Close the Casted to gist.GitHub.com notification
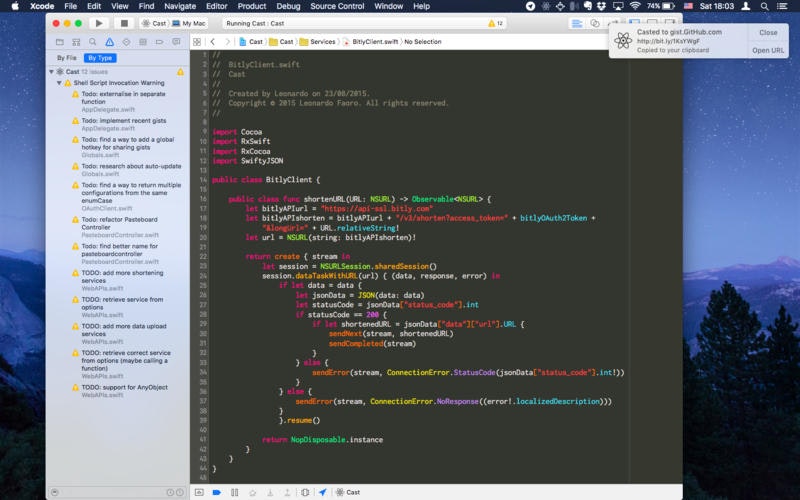Viewport: 800px width, 500px height. point(768,32)
